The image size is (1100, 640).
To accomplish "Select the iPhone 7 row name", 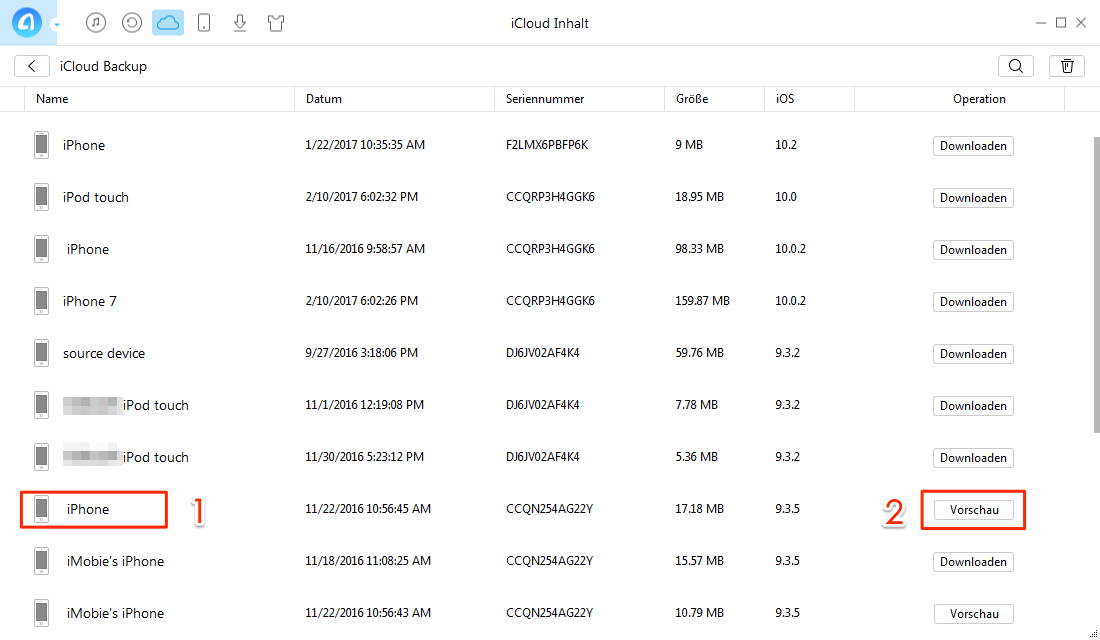I will 90,301.
